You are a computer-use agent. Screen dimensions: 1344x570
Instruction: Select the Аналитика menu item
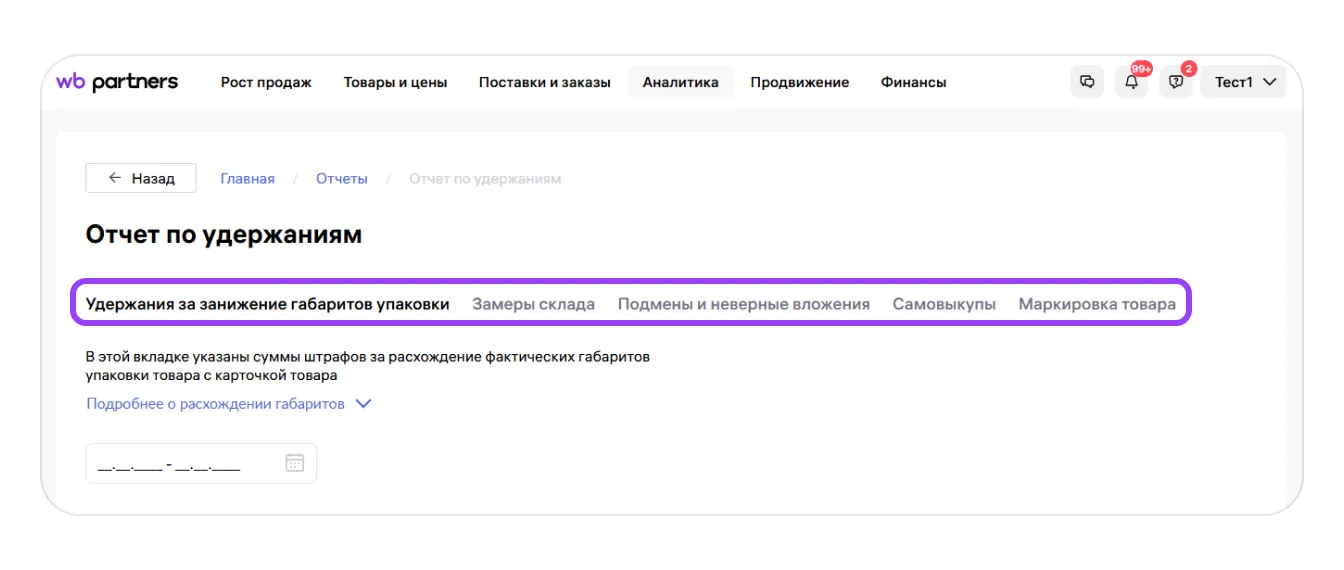click(x=680, y=82)
